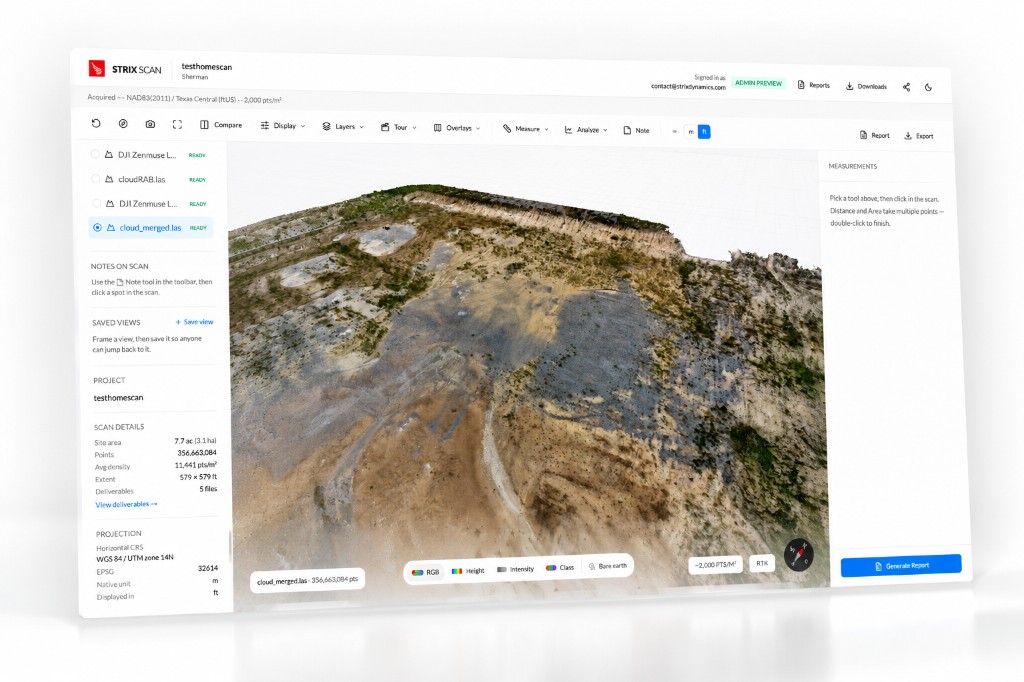Select the Note tool
This screenshot has width=1024, height=682.
click(x=637, y=130)
